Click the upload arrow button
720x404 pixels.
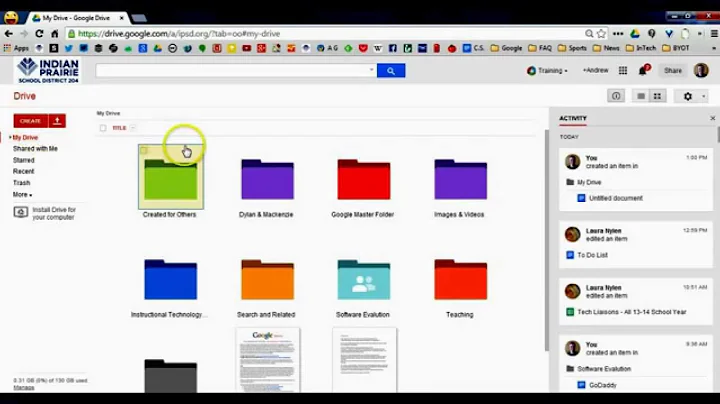tap(57, 121)
